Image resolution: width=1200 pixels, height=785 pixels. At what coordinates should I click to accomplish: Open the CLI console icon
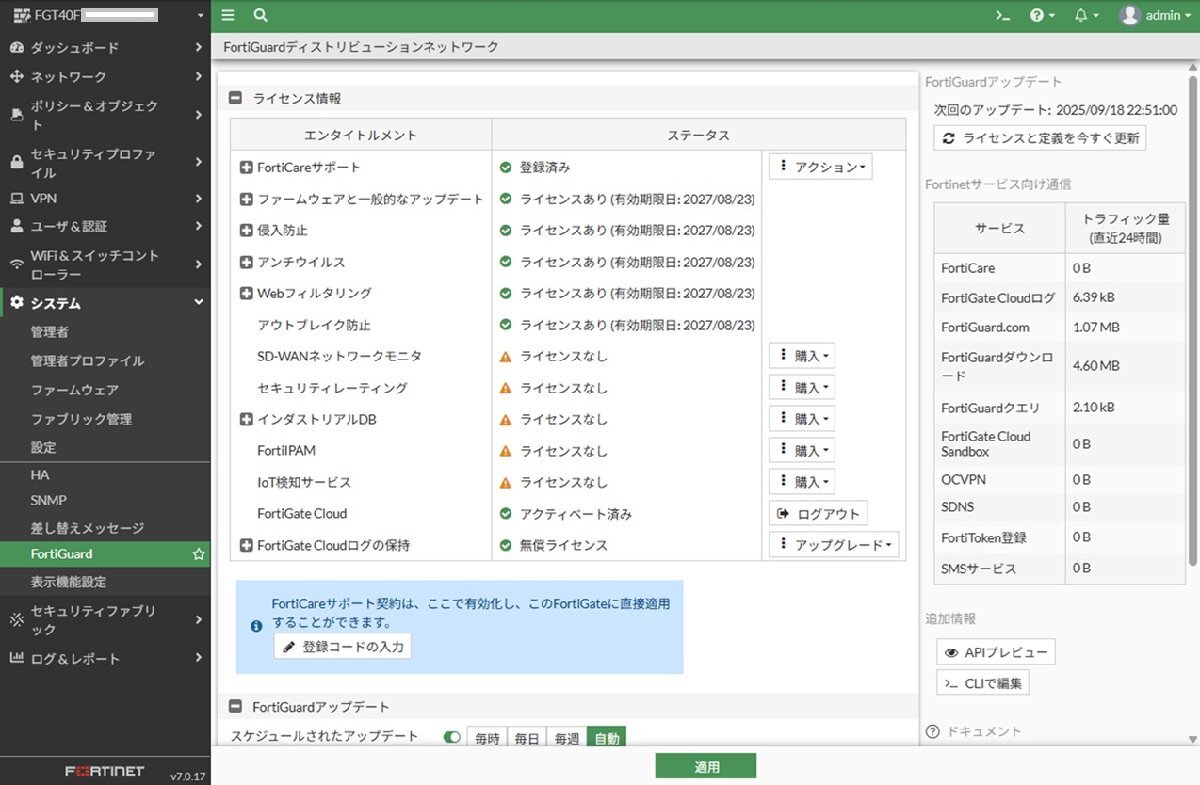coord(1003,15)
